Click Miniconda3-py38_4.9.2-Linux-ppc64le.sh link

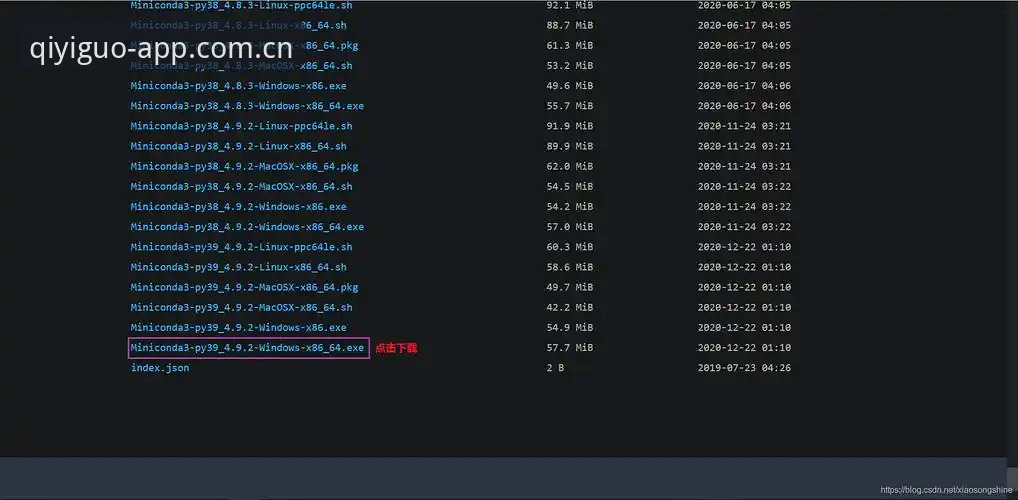(242, 127)
